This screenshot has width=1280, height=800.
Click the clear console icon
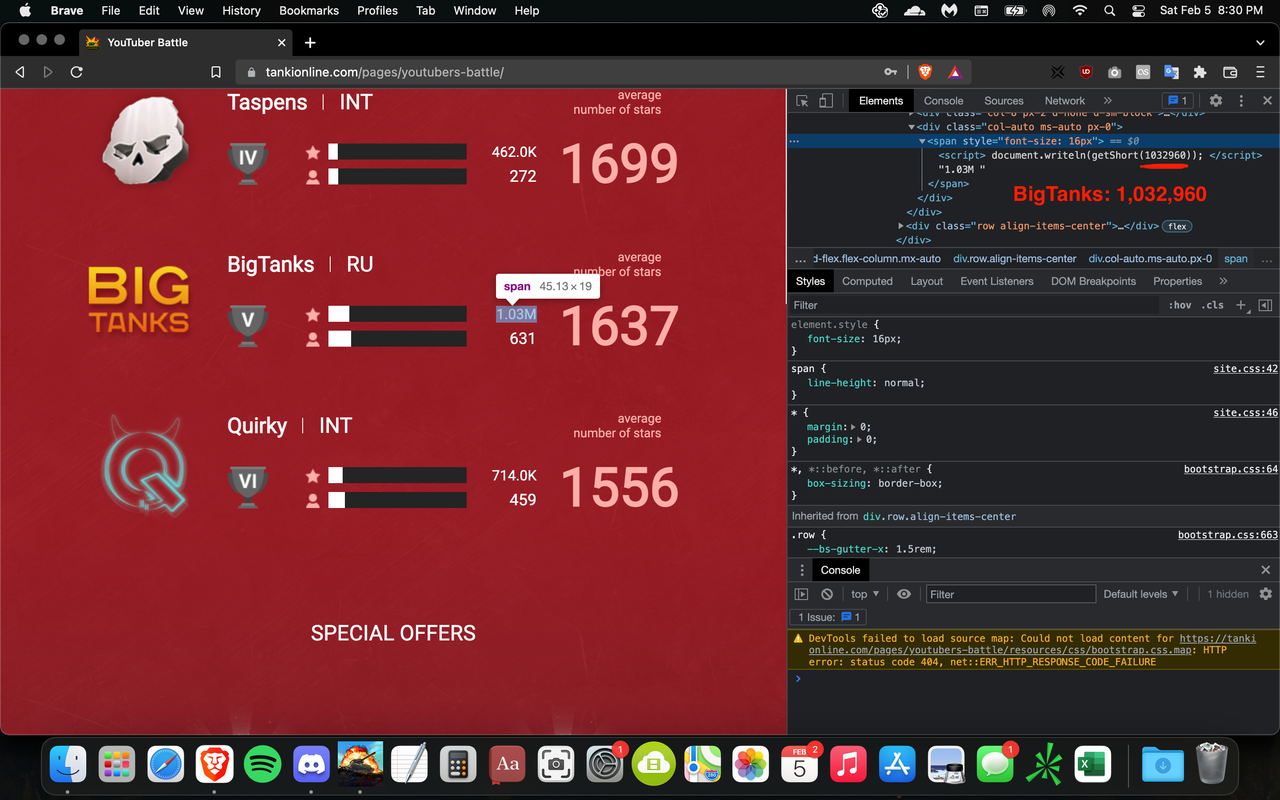827,594
